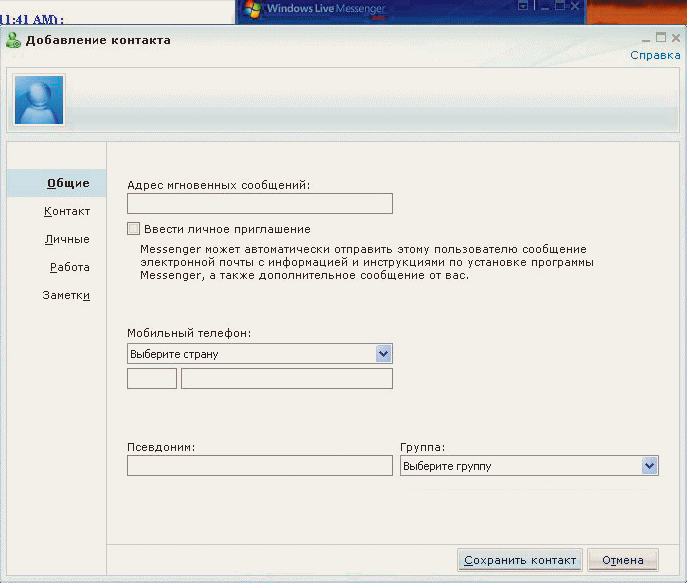687x583 pixels.
Task: Maximize the Windows Live Messenger background window
Action: tap(560, 5)
